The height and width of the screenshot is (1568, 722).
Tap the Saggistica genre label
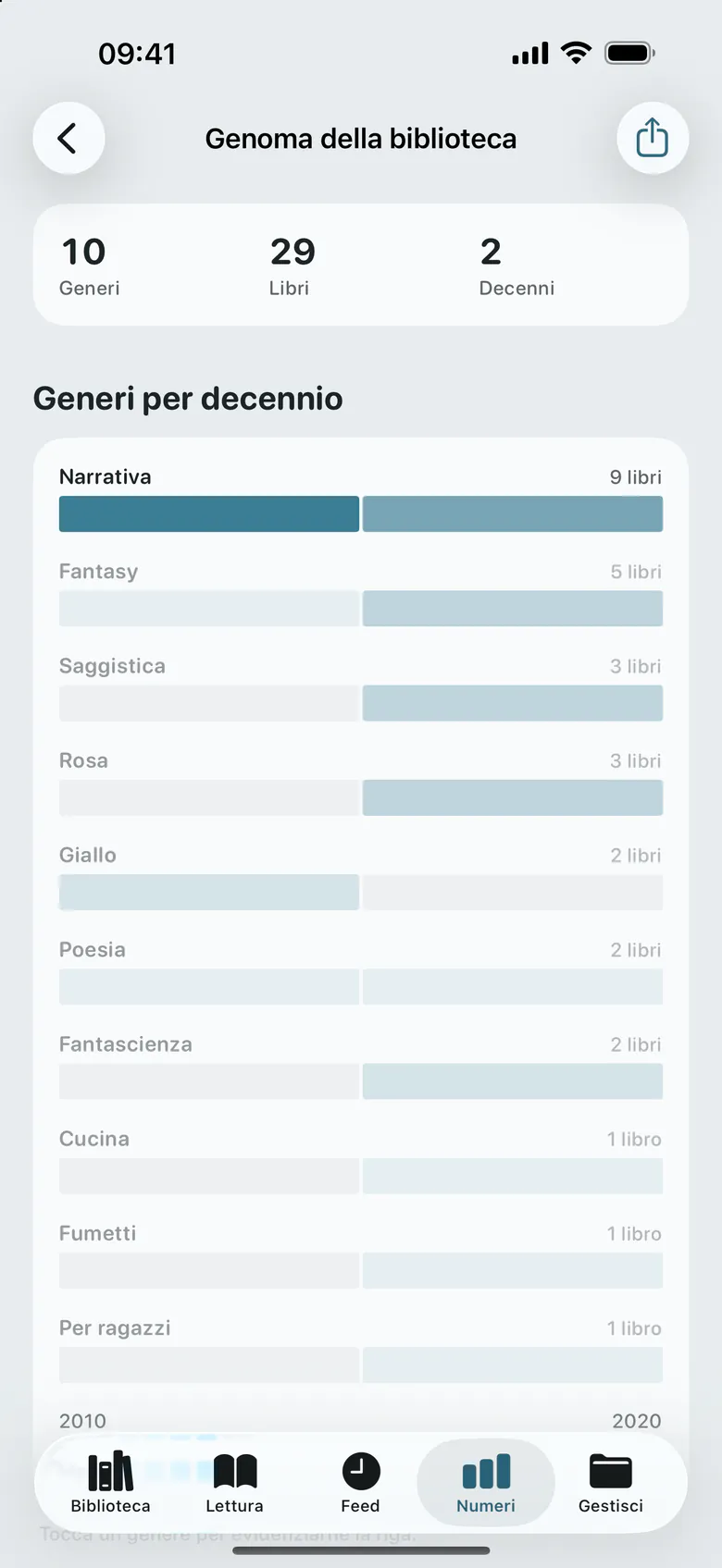(112, 666)
